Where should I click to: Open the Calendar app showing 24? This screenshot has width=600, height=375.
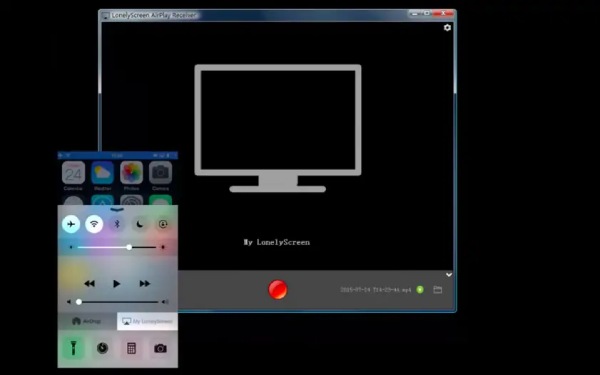coord(73,173)
